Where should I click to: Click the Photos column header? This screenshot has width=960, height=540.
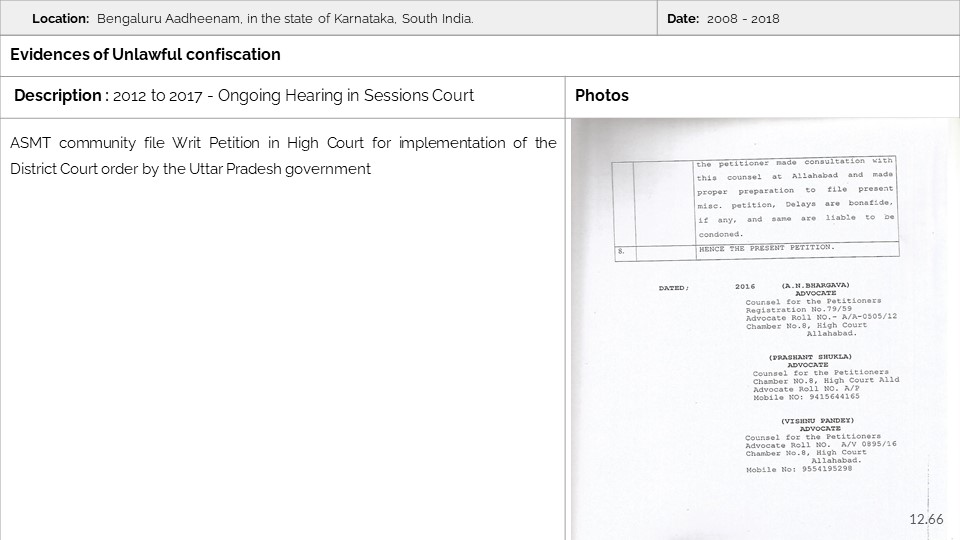[x=602, y=96]
